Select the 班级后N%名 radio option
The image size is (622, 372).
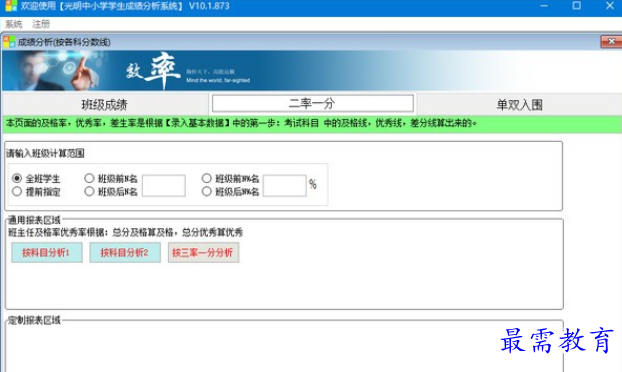pos(230,192)
